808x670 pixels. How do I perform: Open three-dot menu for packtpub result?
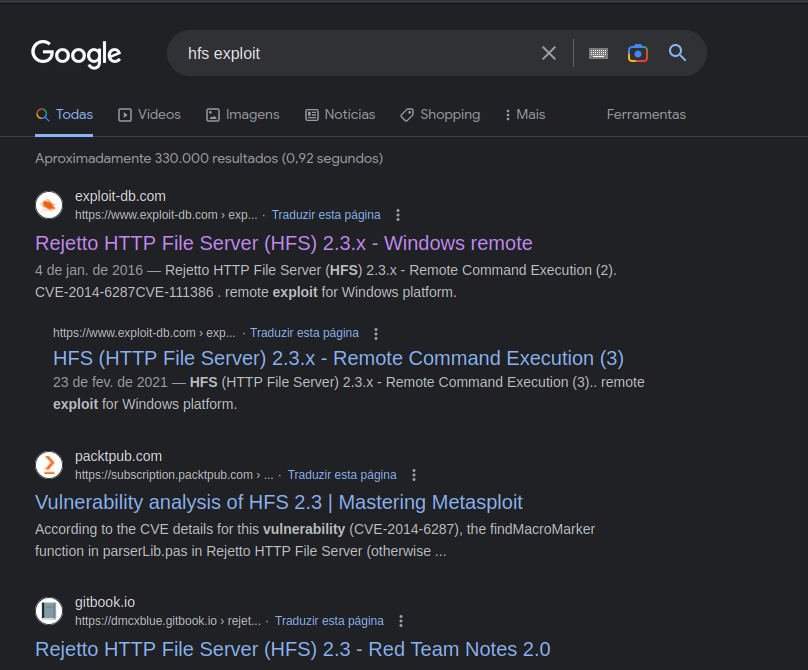tap(414, 475)
